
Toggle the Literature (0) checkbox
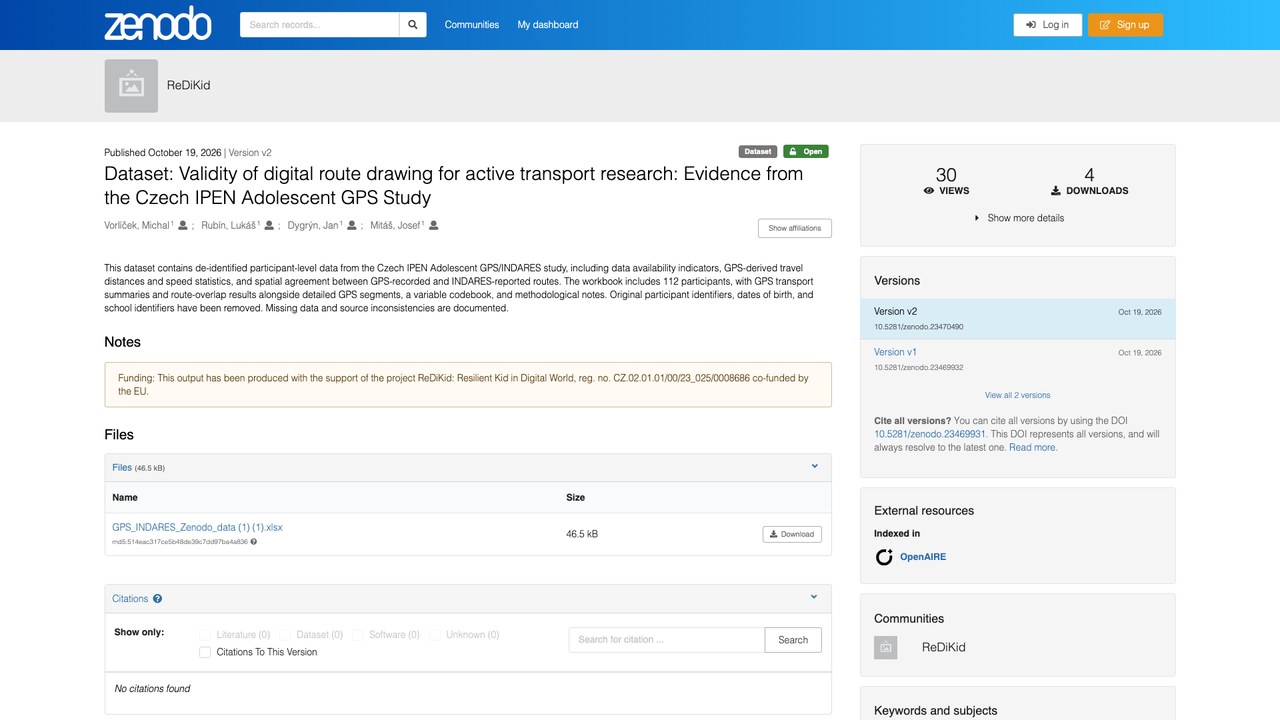pyautogui.click(x=205, y=635)
